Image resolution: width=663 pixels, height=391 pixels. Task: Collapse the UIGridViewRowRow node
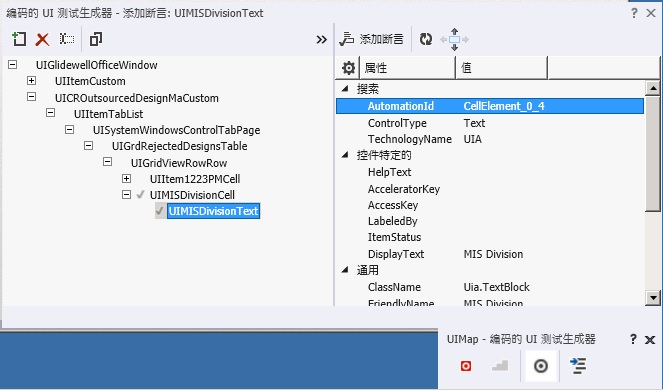(107, 162)
